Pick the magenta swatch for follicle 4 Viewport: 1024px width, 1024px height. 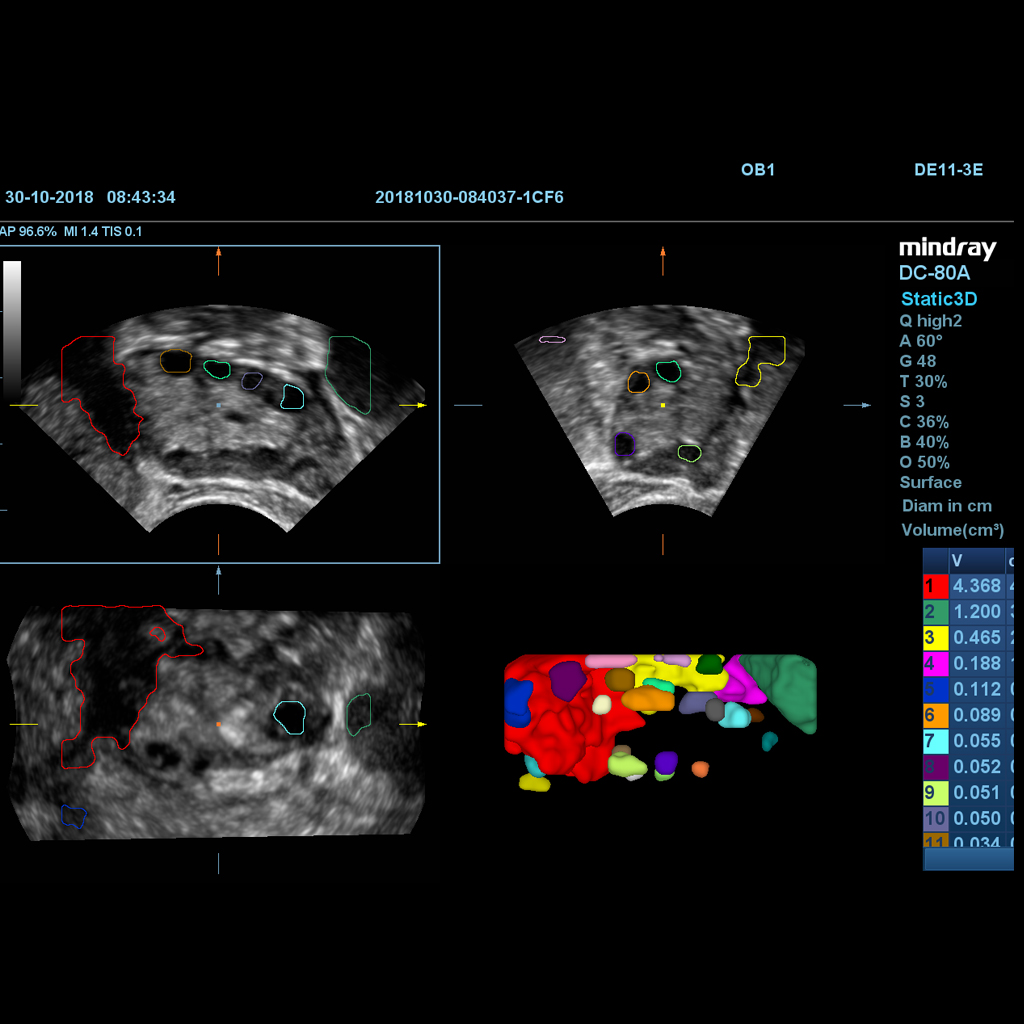934,663
